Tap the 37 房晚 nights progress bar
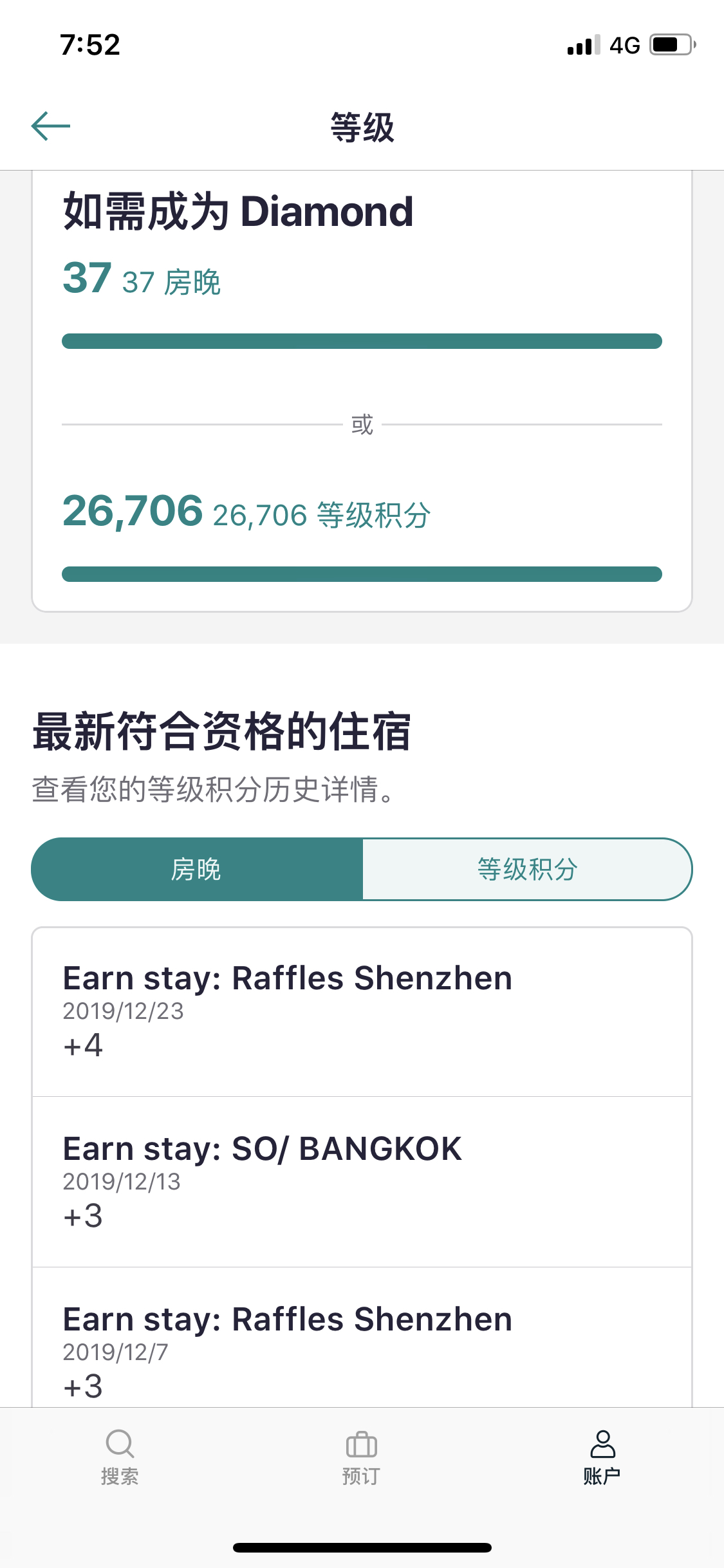 pos(362,341)
